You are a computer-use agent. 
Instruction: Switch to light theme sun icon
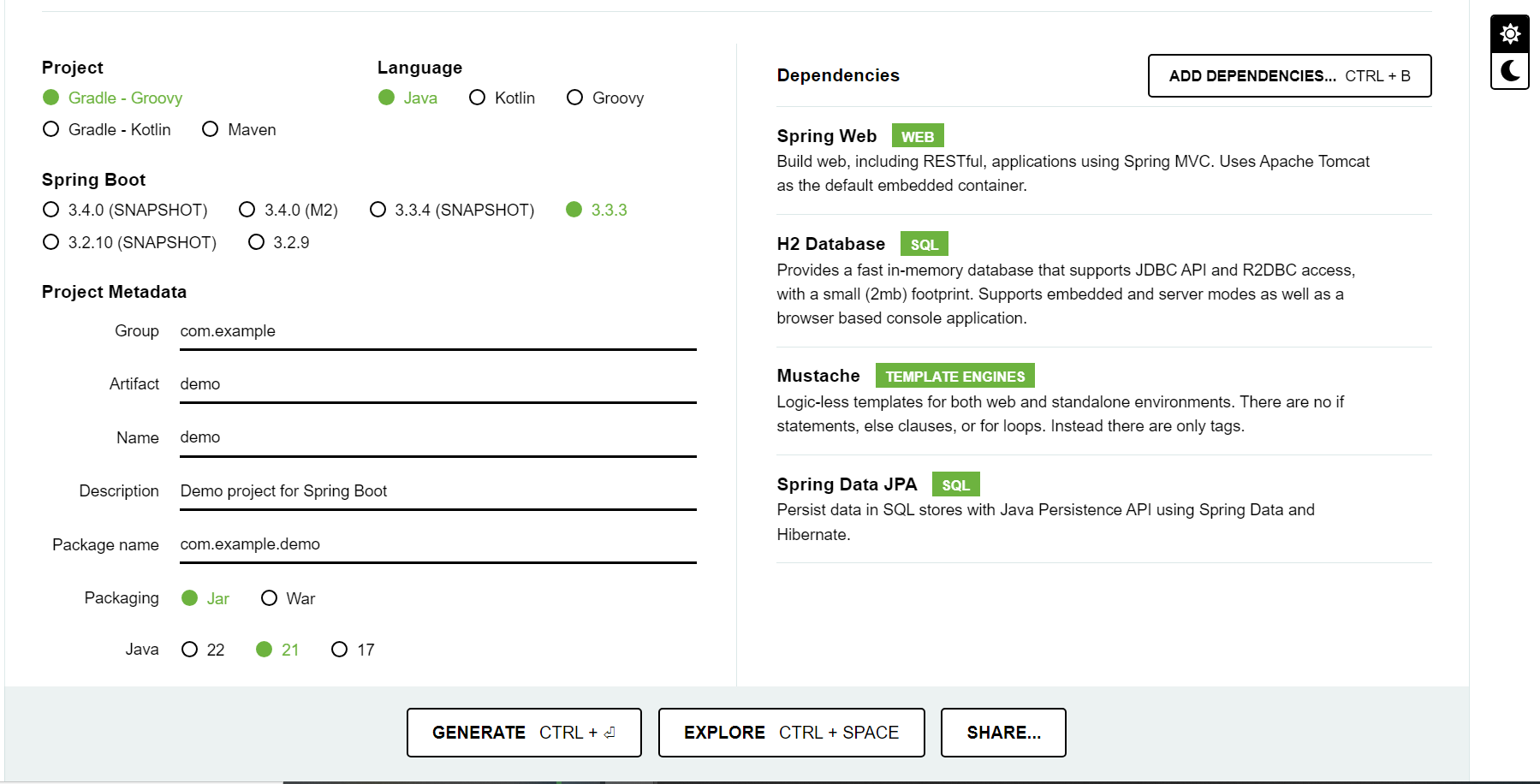1510,33
